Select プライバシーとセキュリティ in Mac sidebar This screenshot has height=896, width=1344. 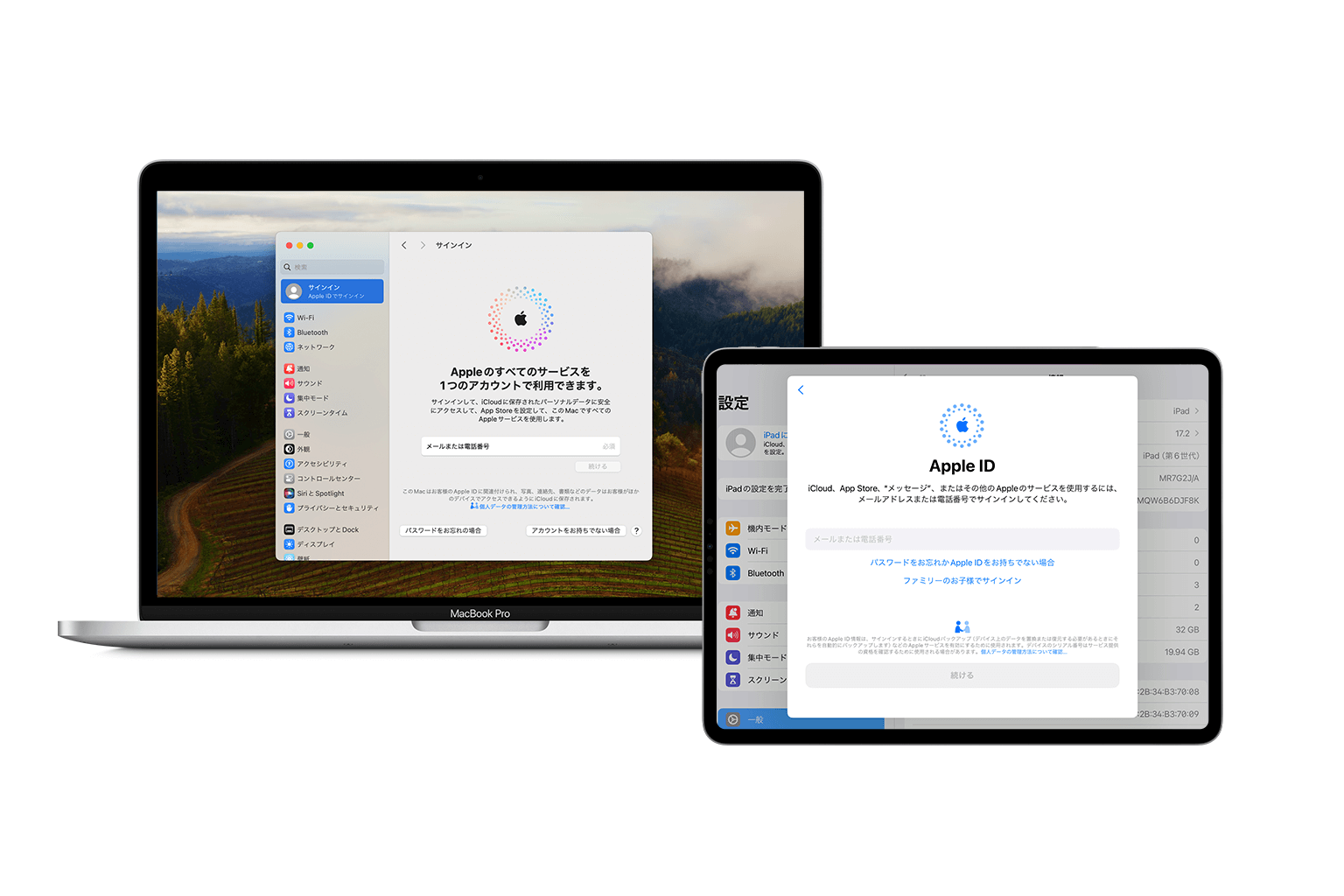pos(336,508)
